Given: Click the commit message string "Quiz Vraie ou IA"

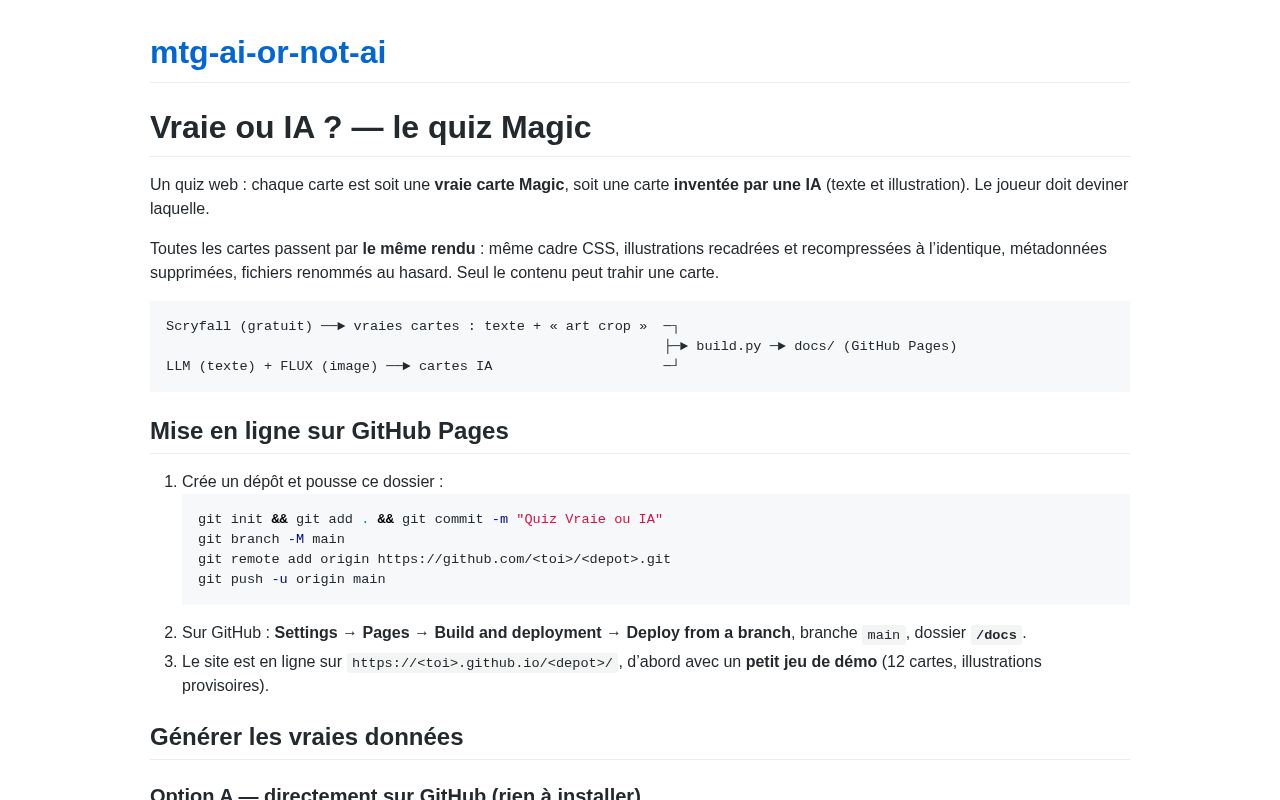Looking at the screenshot, I should (x=589, y=519).
